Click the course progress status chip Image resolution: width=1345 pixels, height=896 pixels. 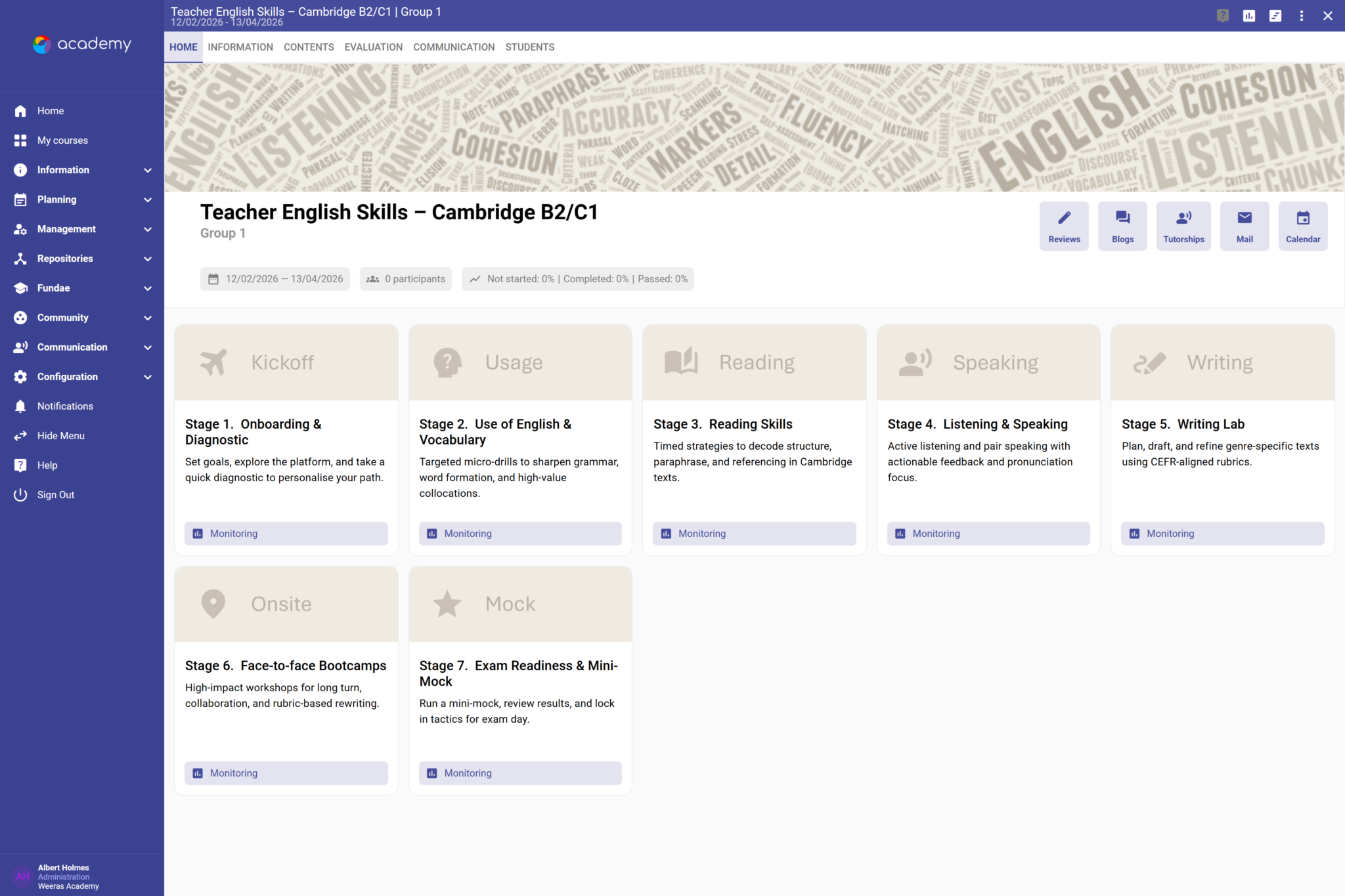578,278
